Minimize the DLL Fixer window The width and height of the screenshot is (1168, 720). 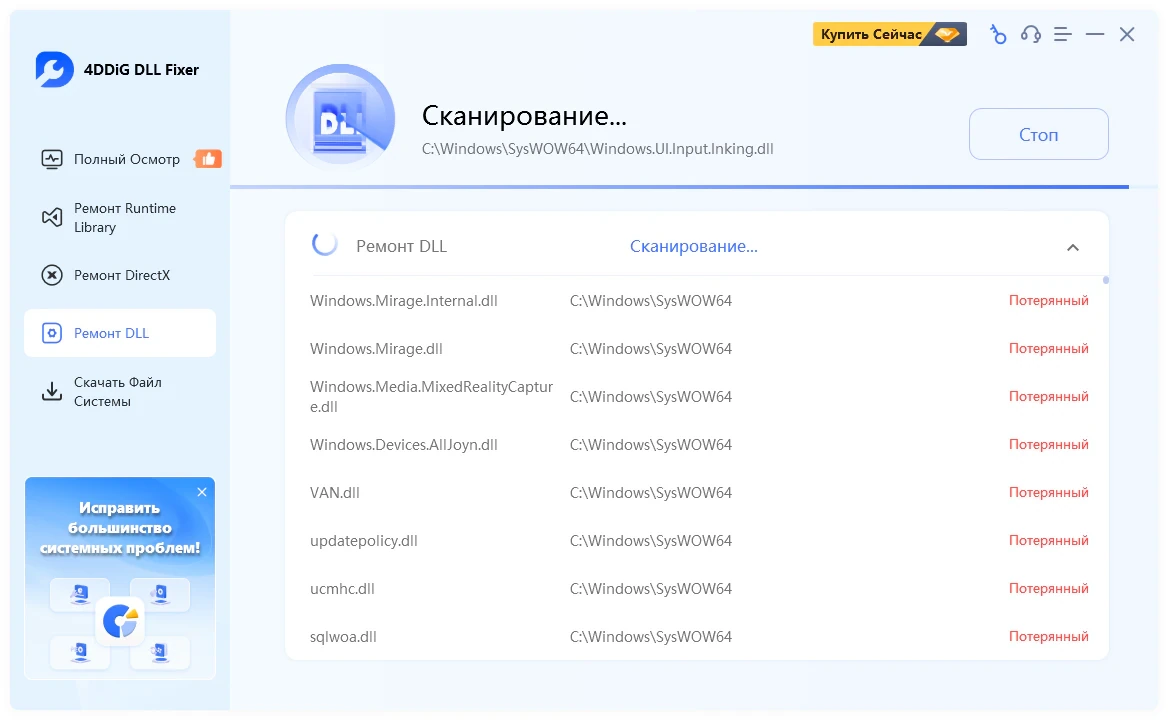(x=1095, y=34)
